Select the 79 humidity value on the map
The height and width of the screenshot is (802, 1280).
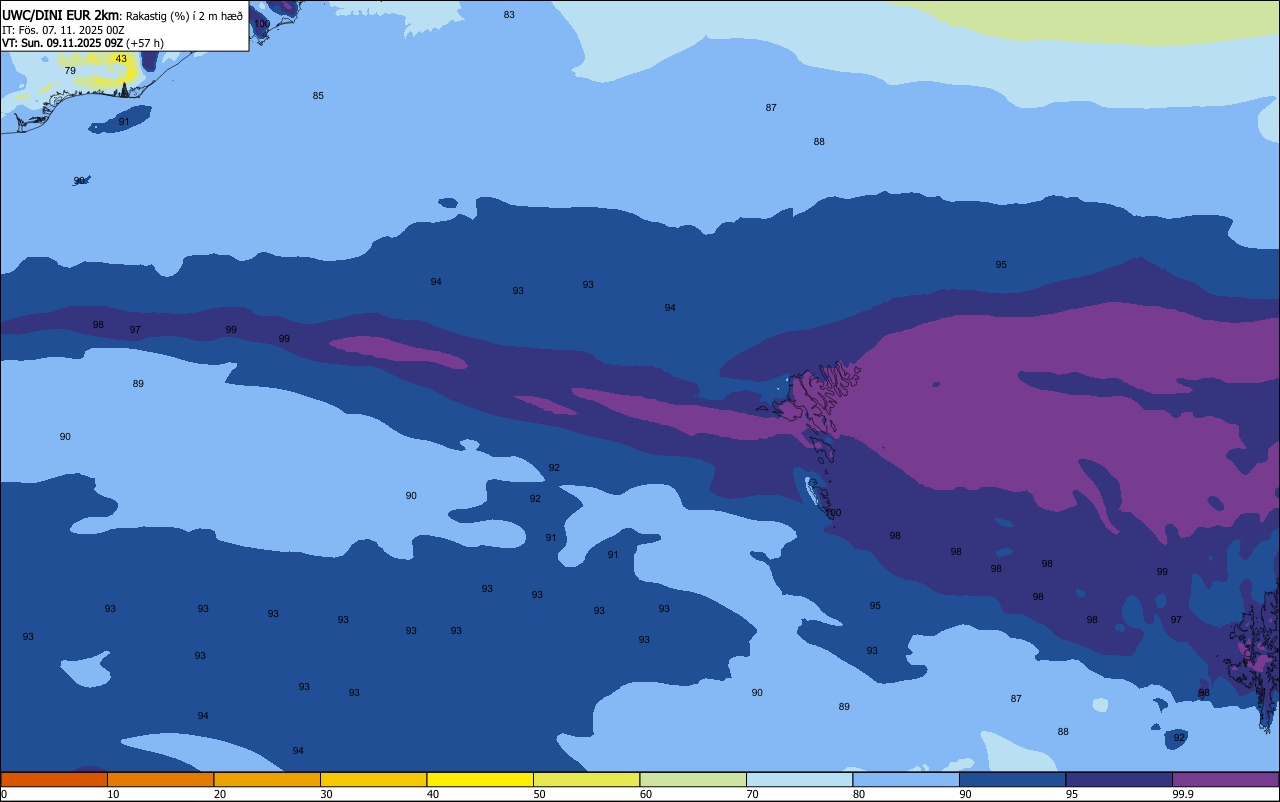point(70,71)
